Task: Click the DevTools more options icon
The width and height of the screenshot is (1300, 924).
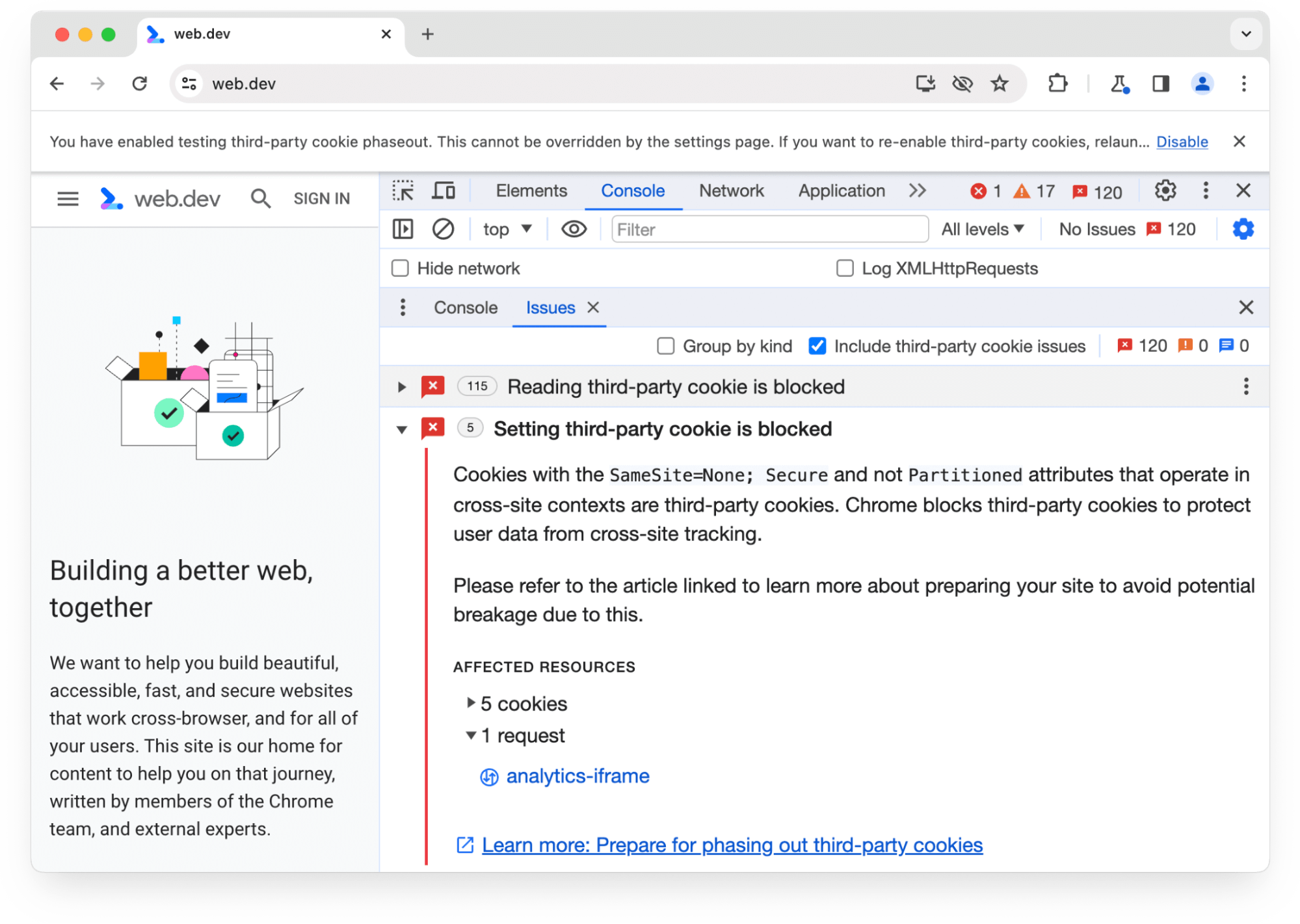Action: point(1205,191)
